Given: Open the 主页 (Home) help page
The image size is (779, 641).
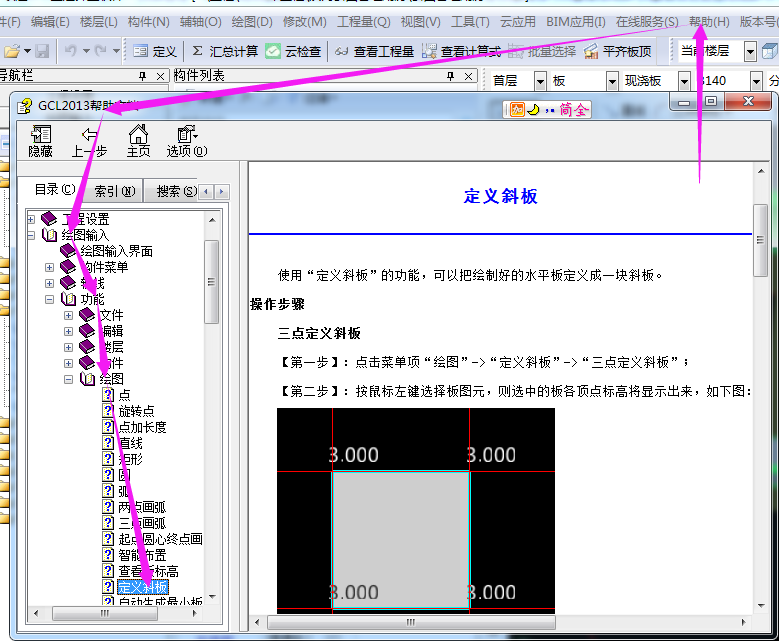Looking at the screenshot, I should click(138, 141).
